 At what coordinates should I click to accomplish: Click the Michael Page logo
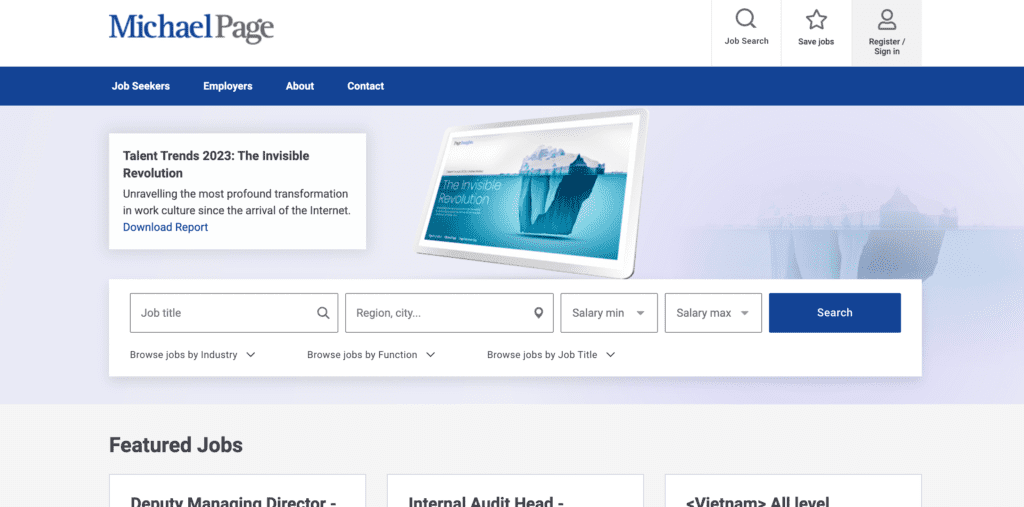(x=191, y=28)
